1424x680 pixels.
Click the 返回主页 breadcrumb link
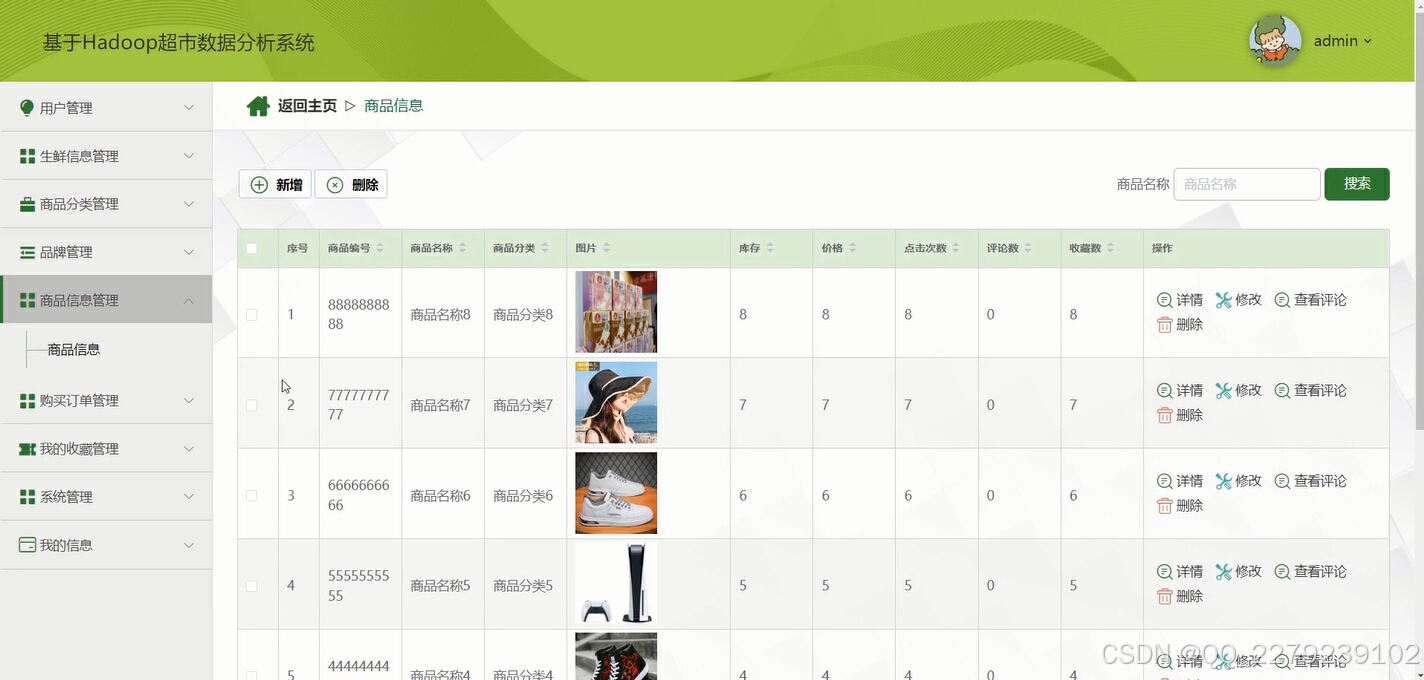[307, 106]
